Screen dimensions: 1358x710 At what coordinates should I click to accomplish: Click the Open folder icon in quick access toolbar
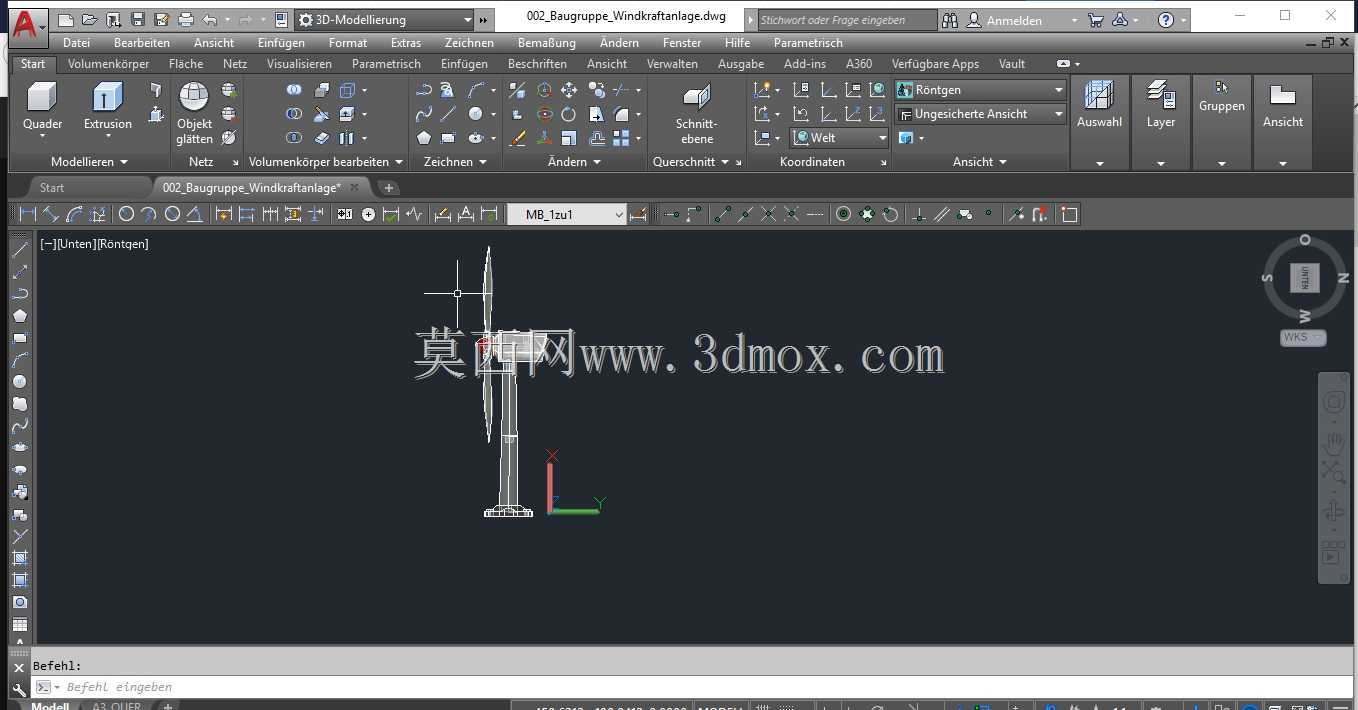89,20
